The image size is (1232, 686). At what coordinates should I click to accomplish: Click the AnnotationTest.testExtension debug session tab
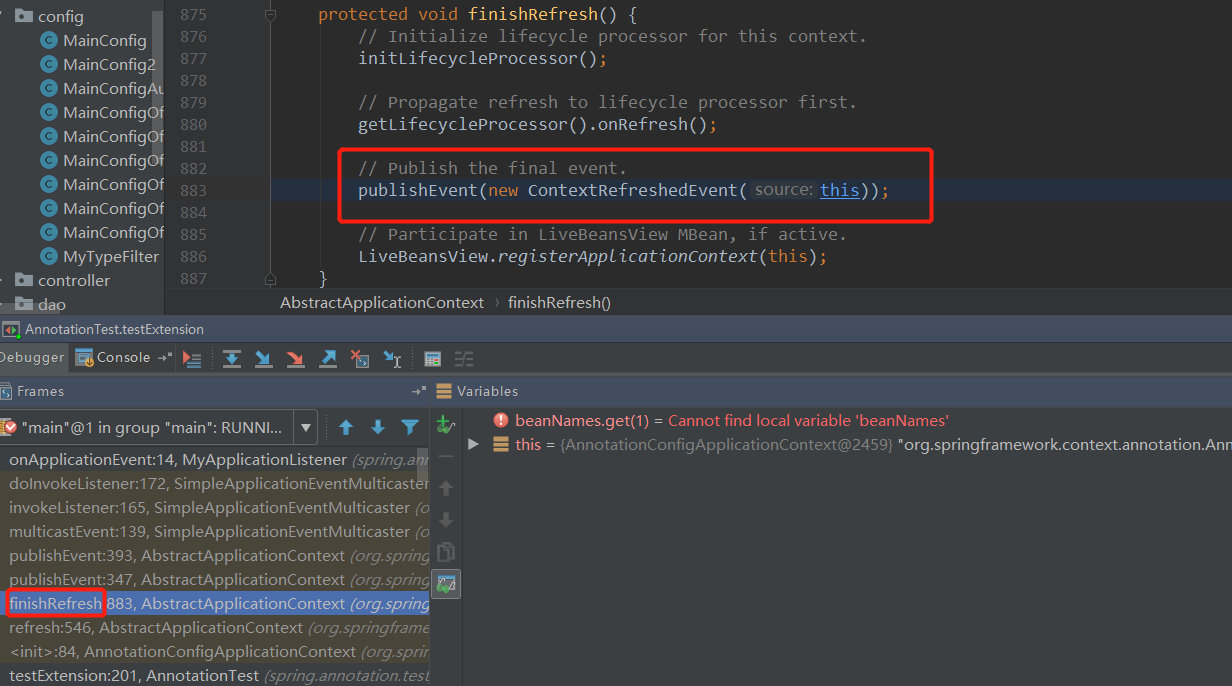pos(114,329)
